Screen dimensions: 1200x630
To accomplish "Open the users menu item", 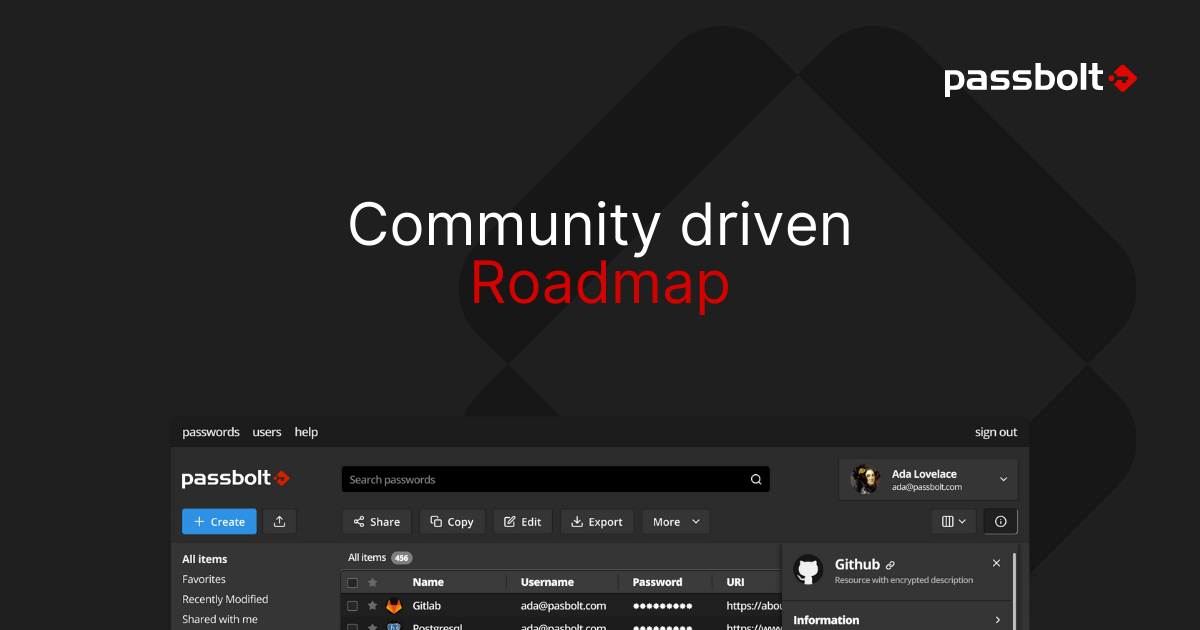I will [267, 432].
